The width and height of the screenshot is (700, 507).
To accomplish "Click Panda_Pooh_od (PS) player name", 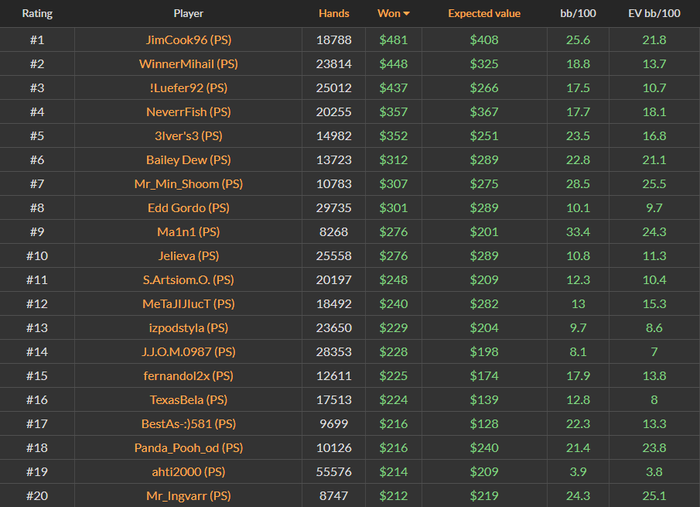I will (188, 447).
